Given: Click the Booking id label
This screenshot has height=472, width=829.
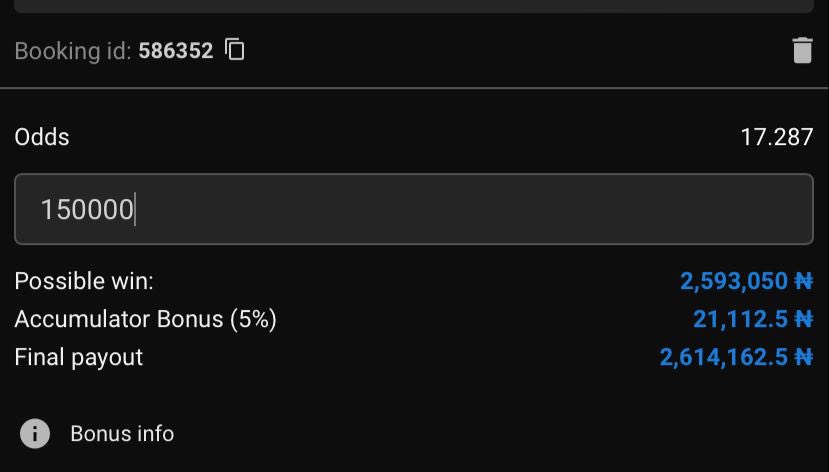Looking at the screenshot, I should [72, 51].
